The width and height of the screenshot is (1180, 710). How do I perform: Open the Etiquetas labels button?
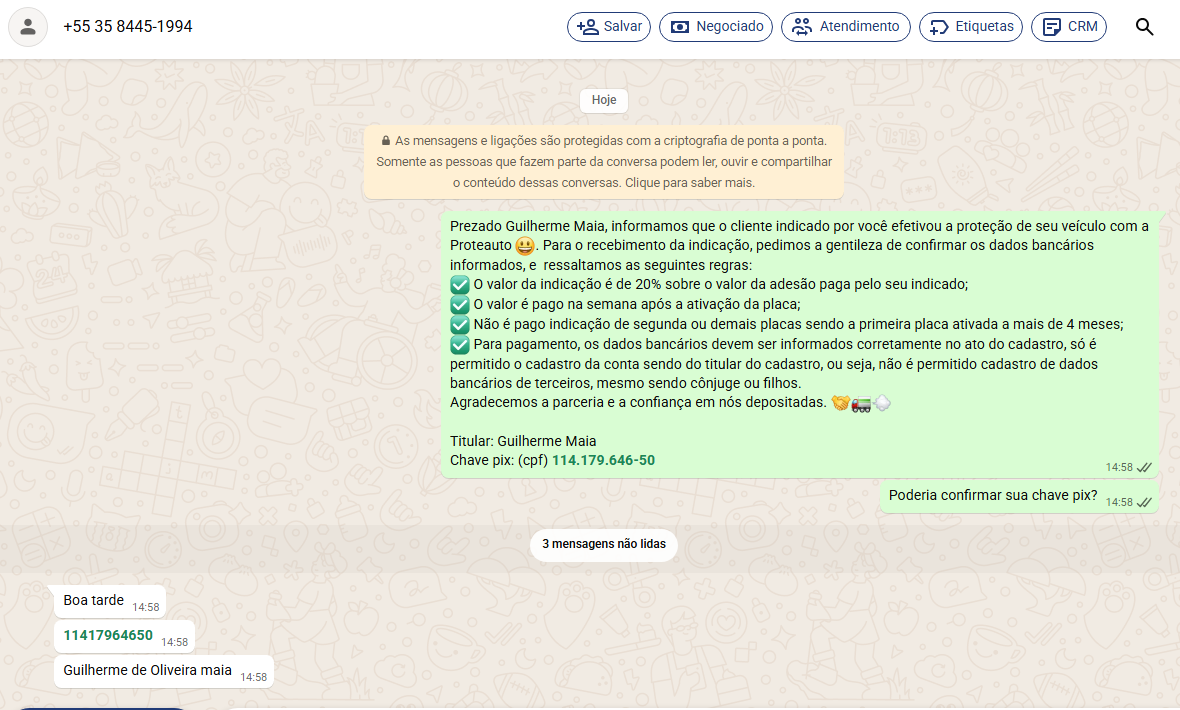point(970,27)
